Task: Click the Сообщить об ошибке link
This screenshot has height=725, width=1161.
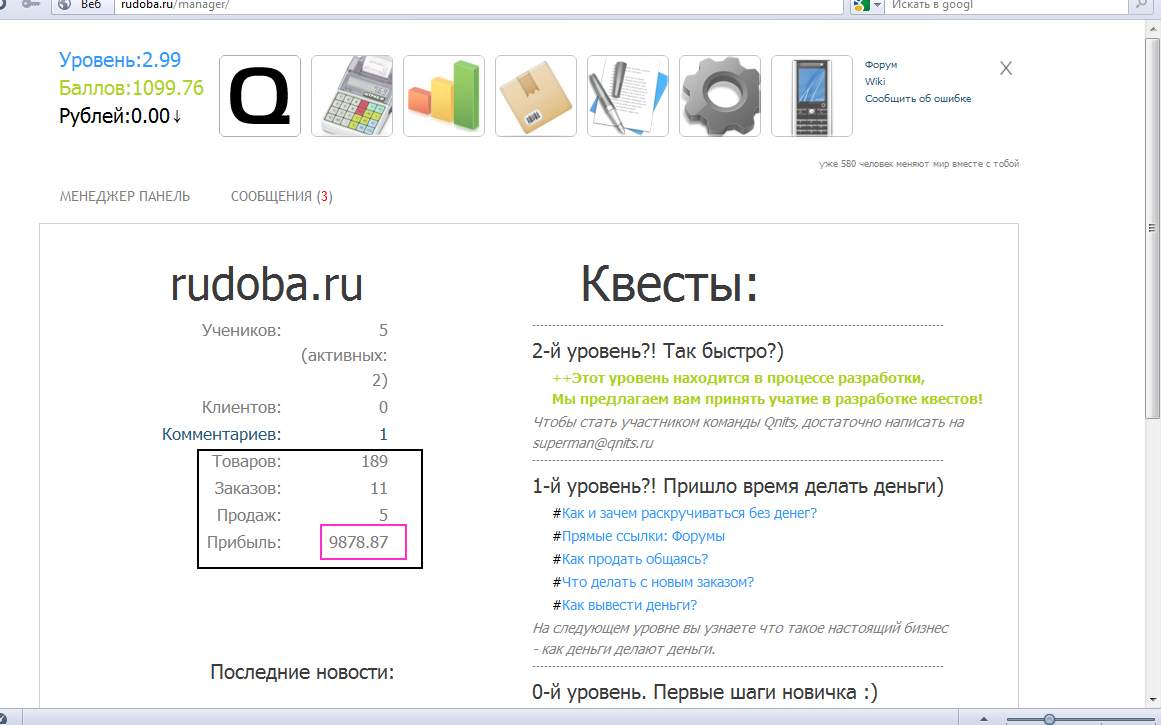Action: tap(917, 99)
